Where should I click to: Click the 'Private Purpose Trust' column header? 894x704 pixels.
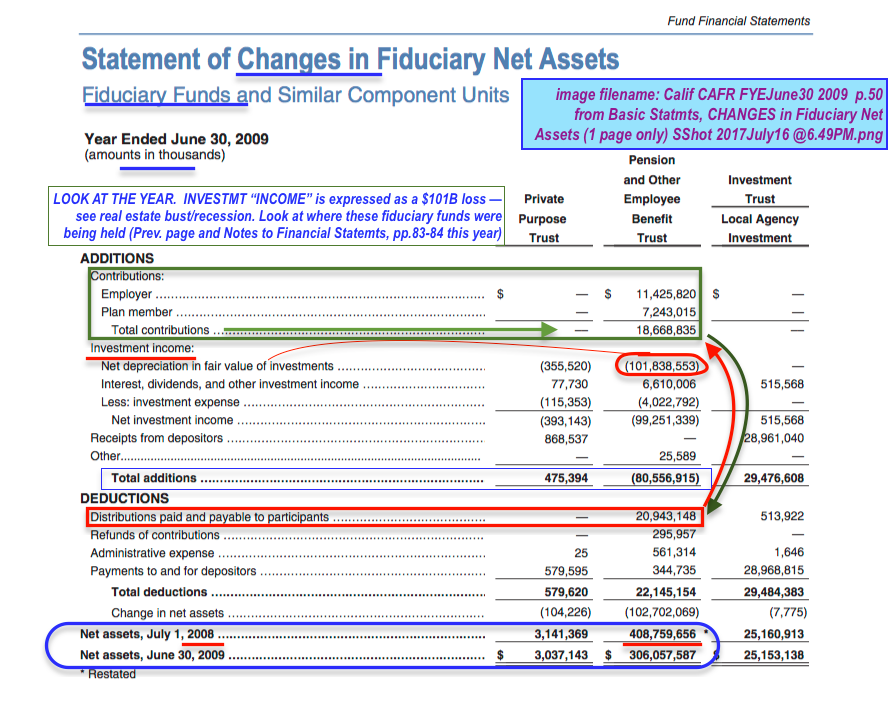[x=543, y=218]
